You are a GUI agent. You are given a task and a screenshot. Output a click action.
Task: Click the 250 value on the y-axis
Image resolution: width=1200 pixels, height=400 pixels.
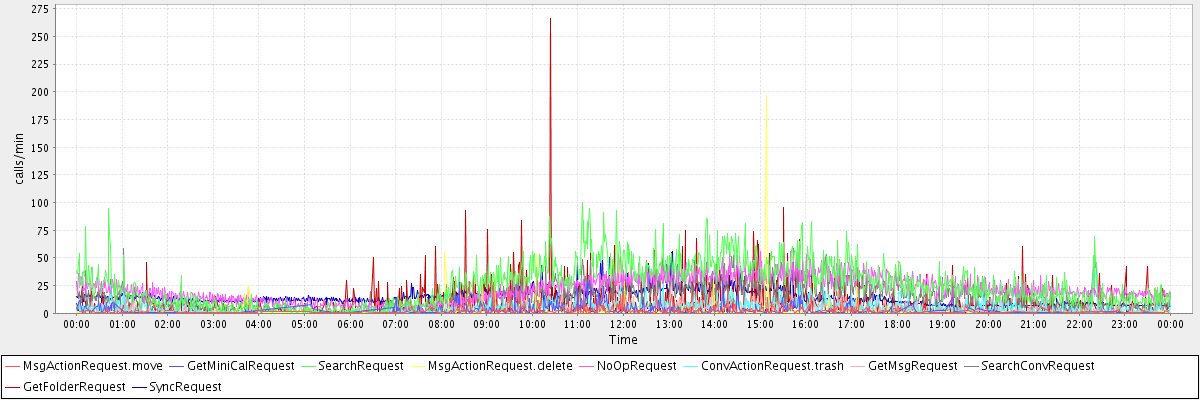point(40,36)
